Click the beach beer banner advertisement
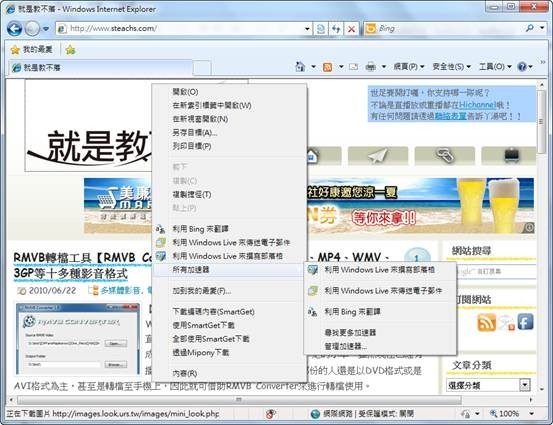Image resolution: width=553 pixels, height=425 pixels. click(421, 206)
